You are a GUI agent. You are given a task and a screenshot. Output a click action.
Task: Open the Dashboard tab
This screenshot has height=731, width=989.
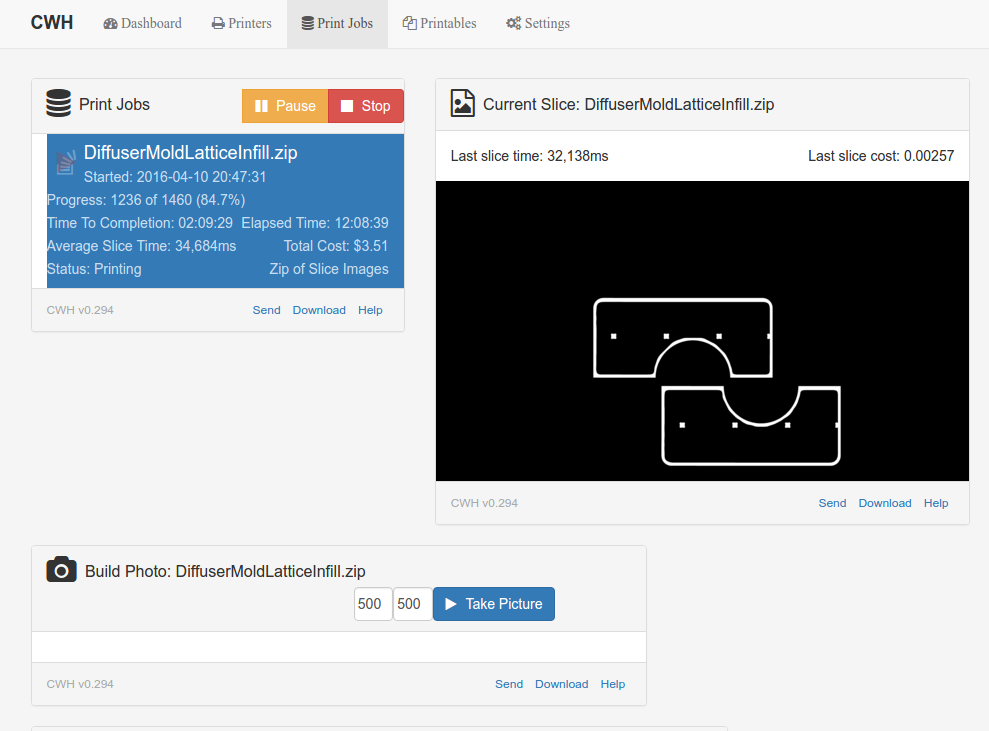pos(142,23)
